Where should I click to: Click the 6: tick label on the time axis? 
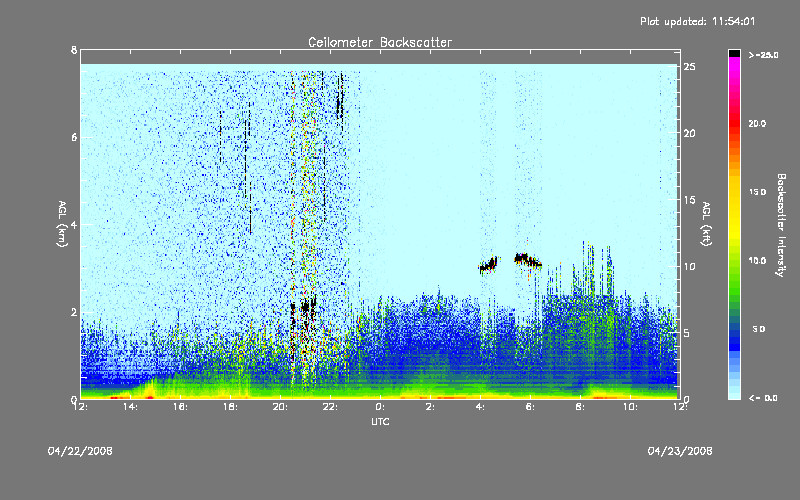[530, 407]
